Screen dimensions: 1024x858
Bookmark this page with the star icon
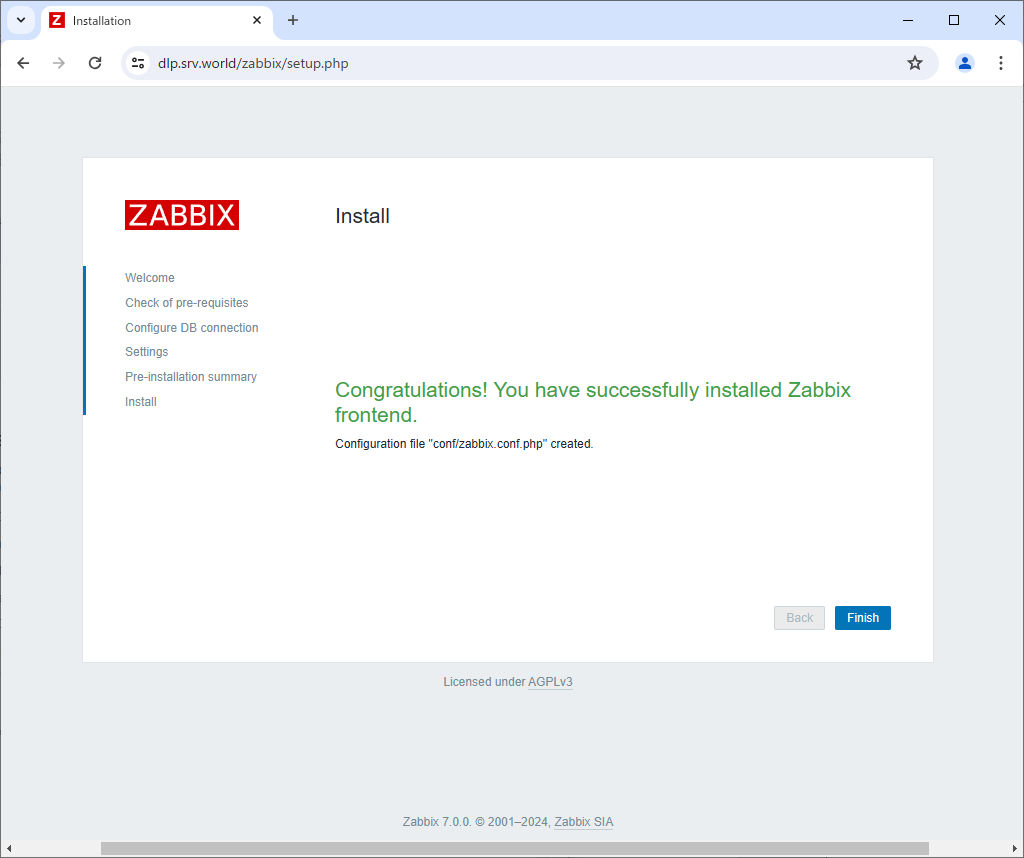915,63
